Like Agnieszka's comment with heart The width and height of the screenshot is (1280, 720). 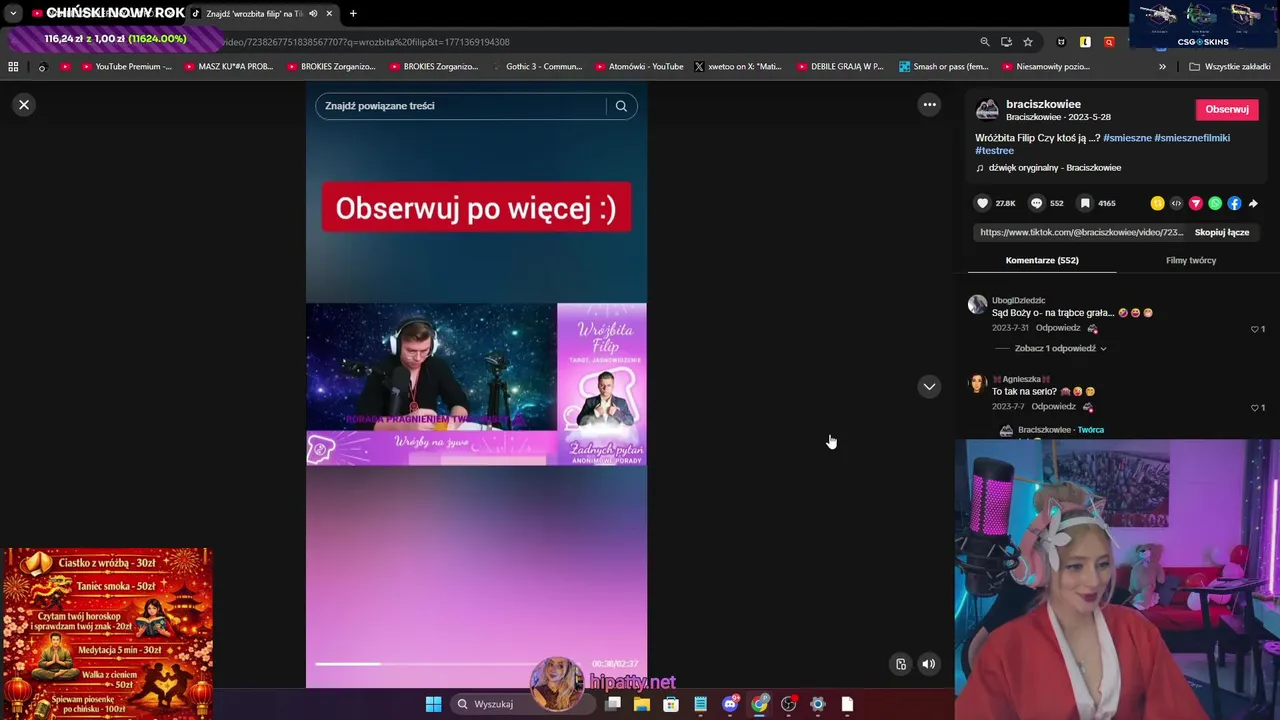pos(1255,408)
